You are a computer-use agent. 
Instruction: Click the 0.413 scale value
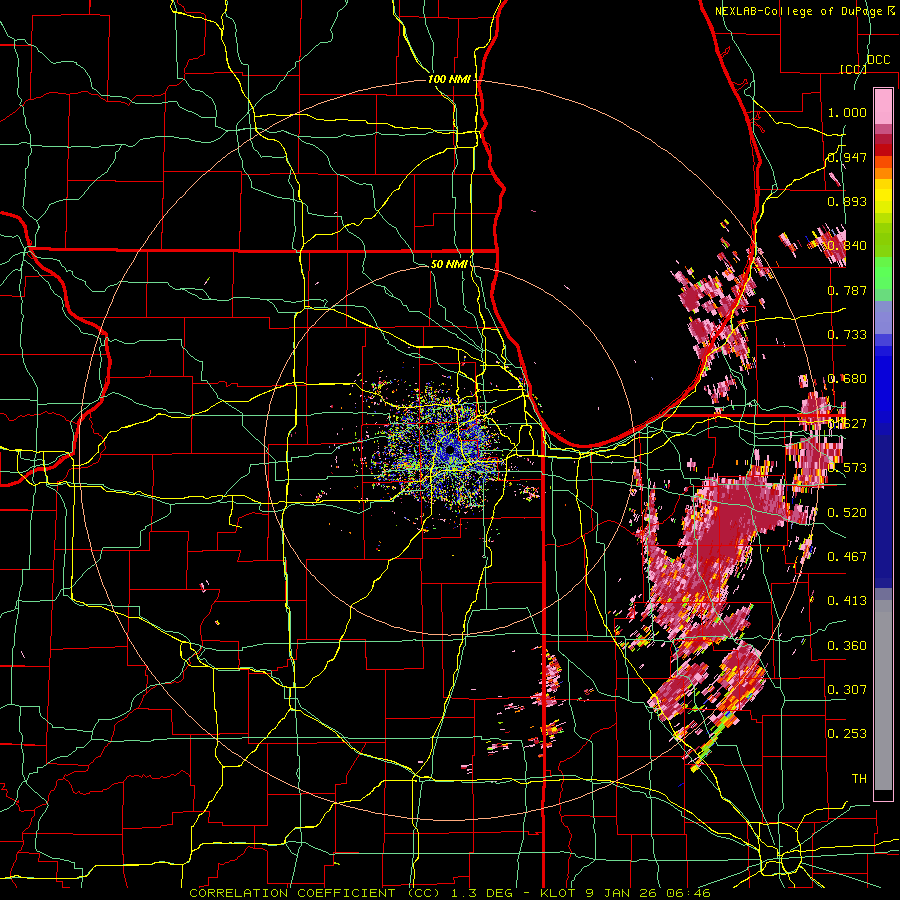847,601
